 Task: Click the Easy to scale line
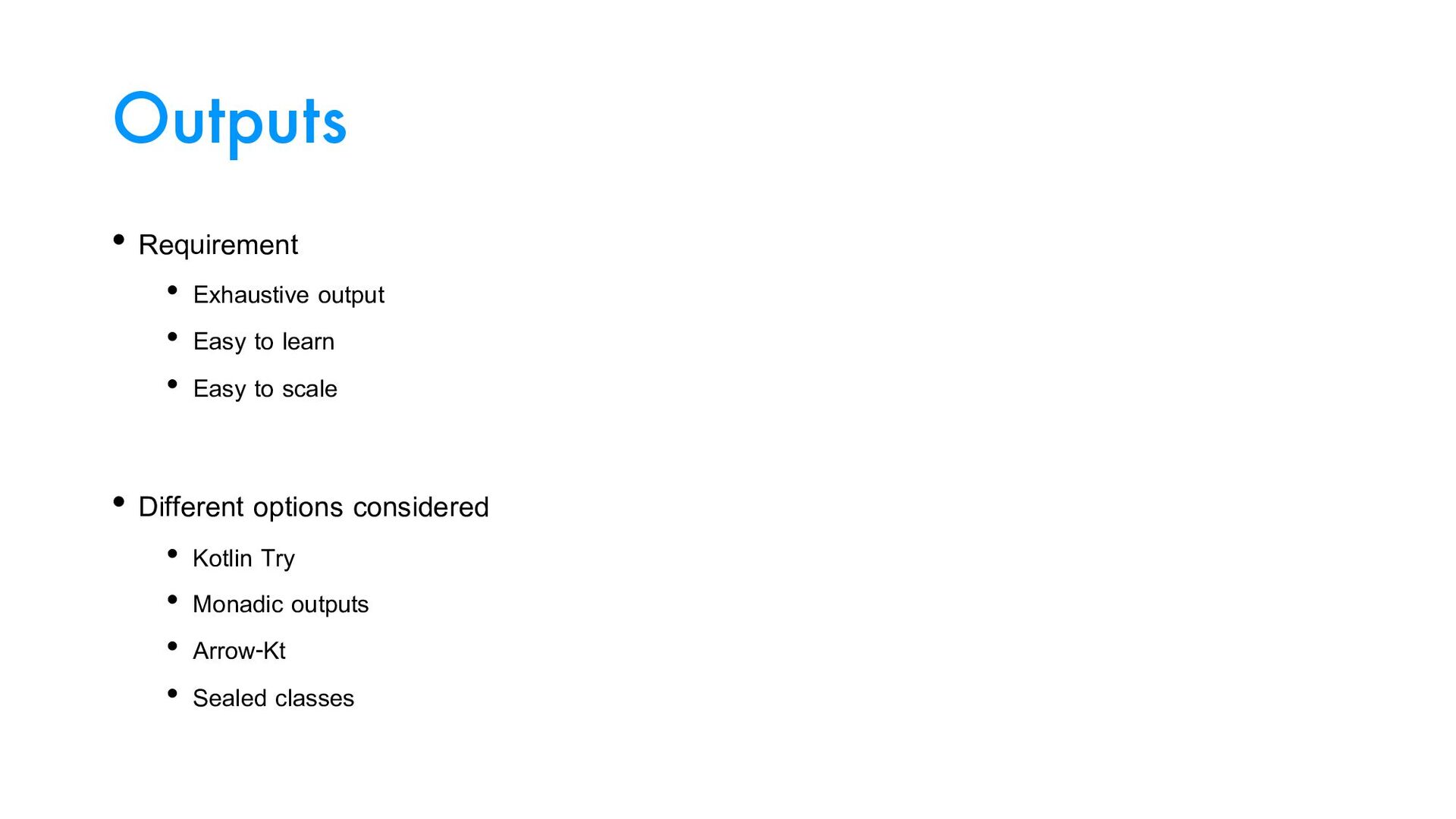pos(265,389)
